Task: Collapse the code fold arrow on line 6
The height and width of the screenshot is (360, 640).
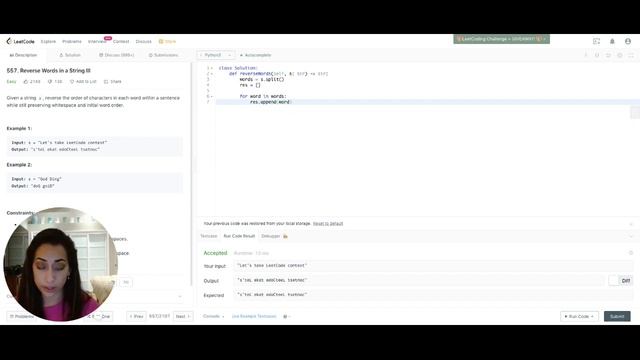Action: [212, 96]
